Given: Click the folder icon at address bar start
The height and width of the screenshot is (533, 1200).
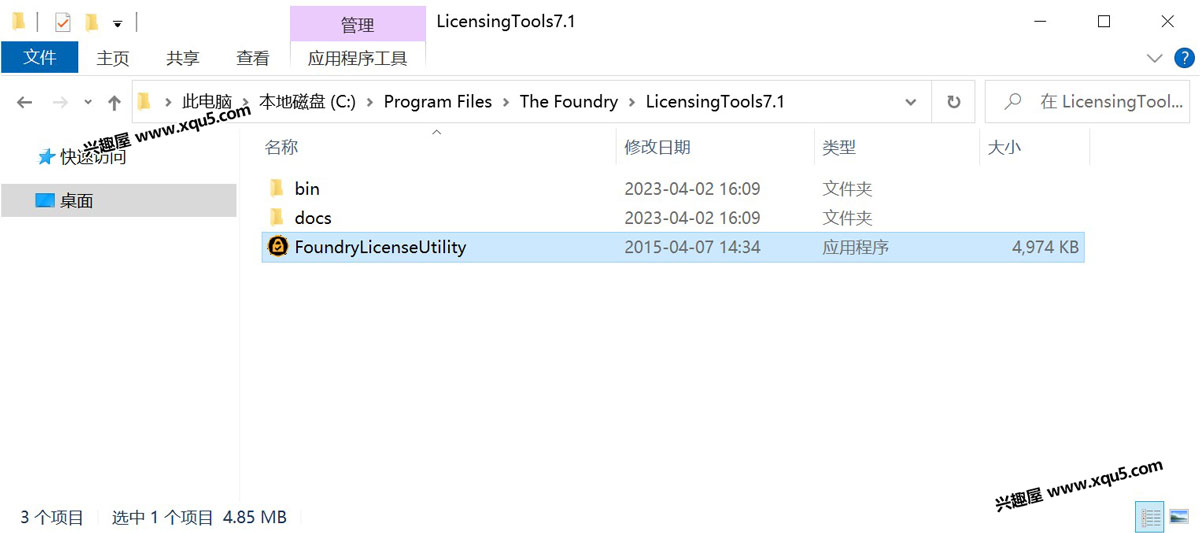Looking at the screenshot, I should [144, 101].
